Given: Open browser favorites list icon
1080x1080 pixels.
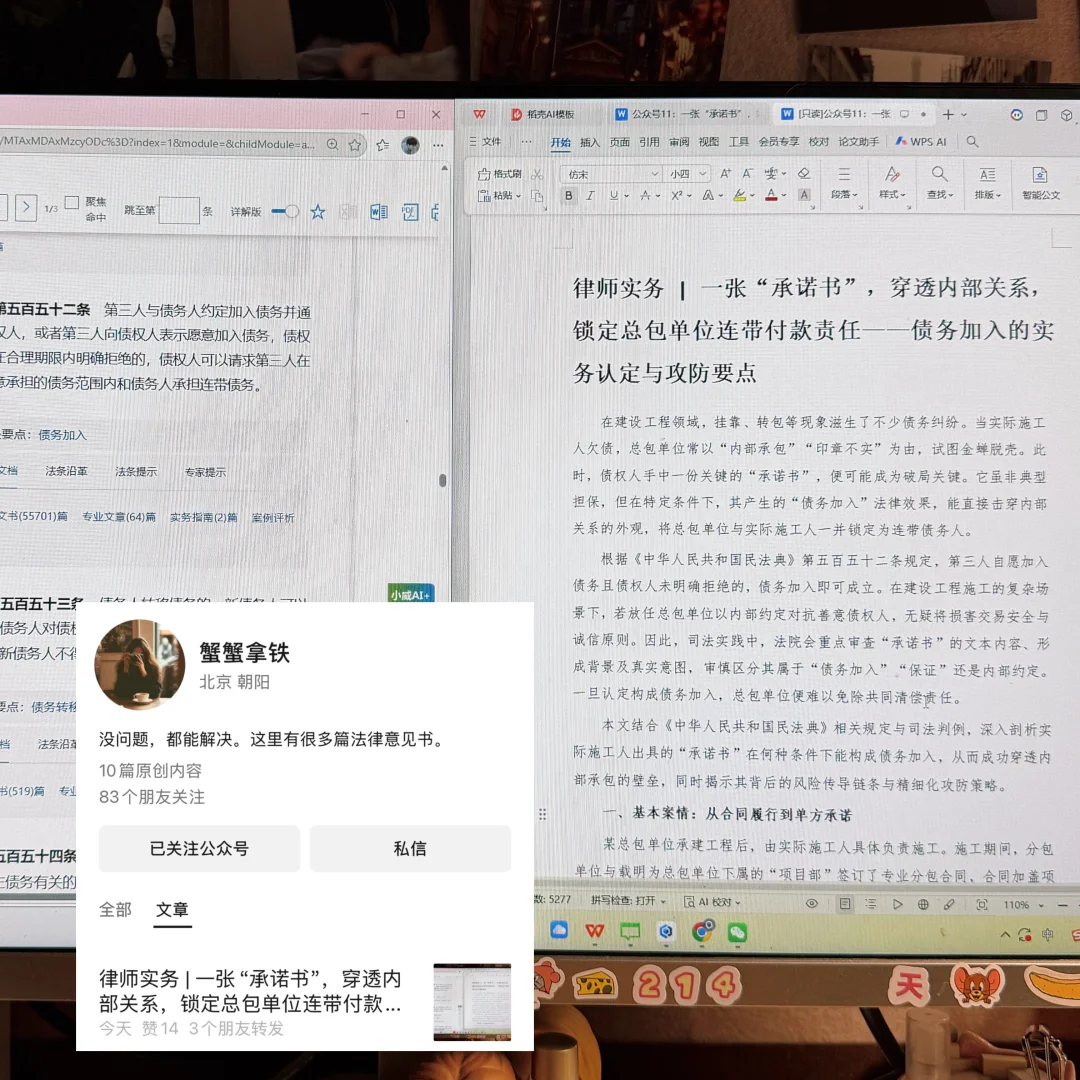Looking at the screenshot, I should click(x=382, y=145).
